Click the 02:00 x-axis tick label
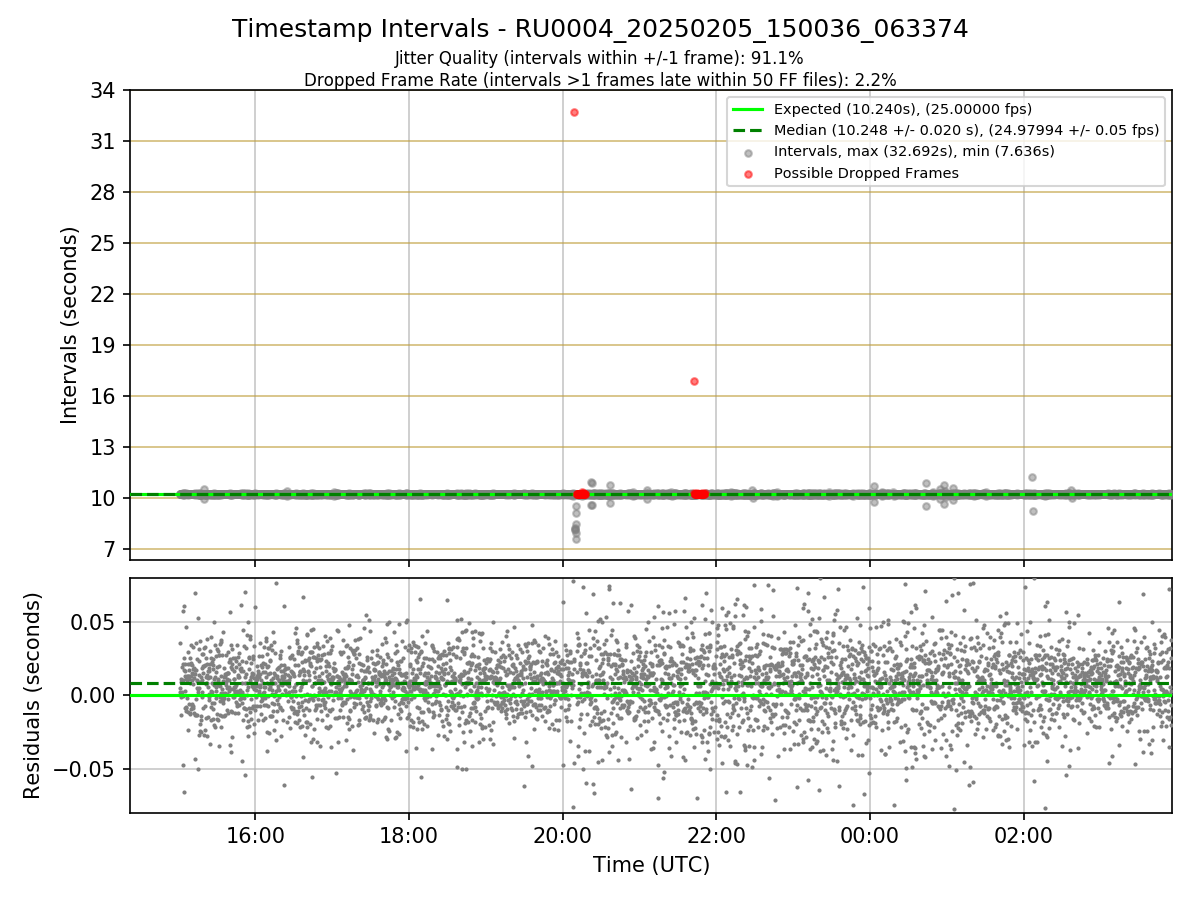This screenshot has height=900, width=1200. coord(1024,834)
